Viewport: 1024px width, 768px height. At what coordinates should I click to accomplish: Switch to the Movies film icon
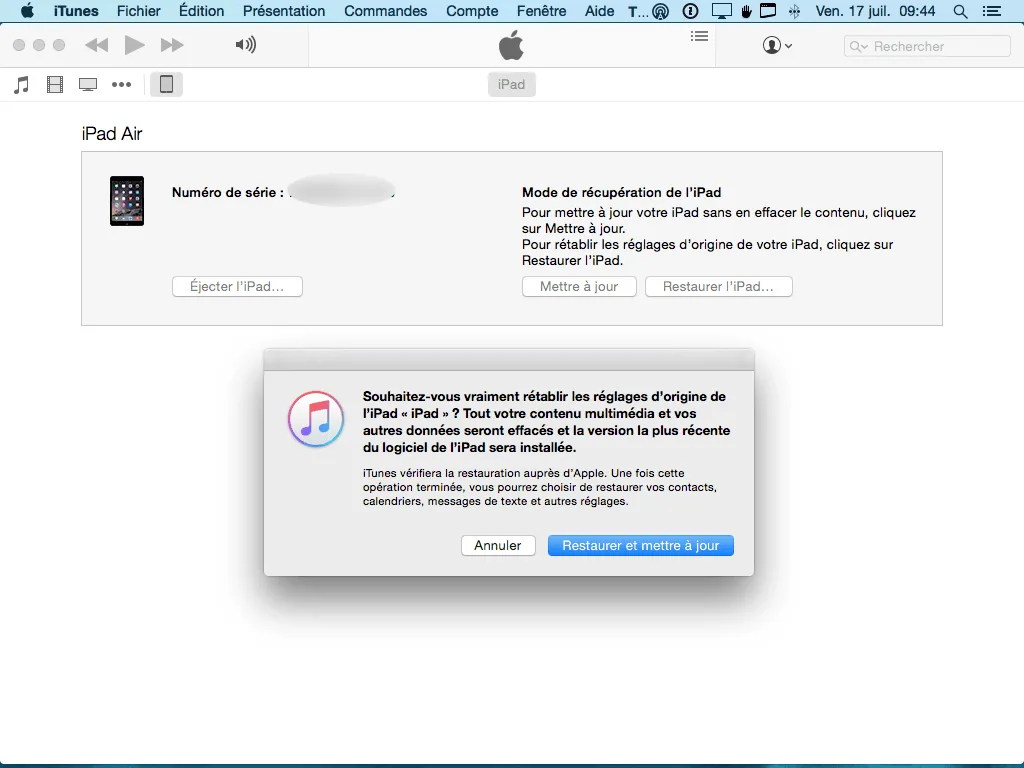[55, 85]
